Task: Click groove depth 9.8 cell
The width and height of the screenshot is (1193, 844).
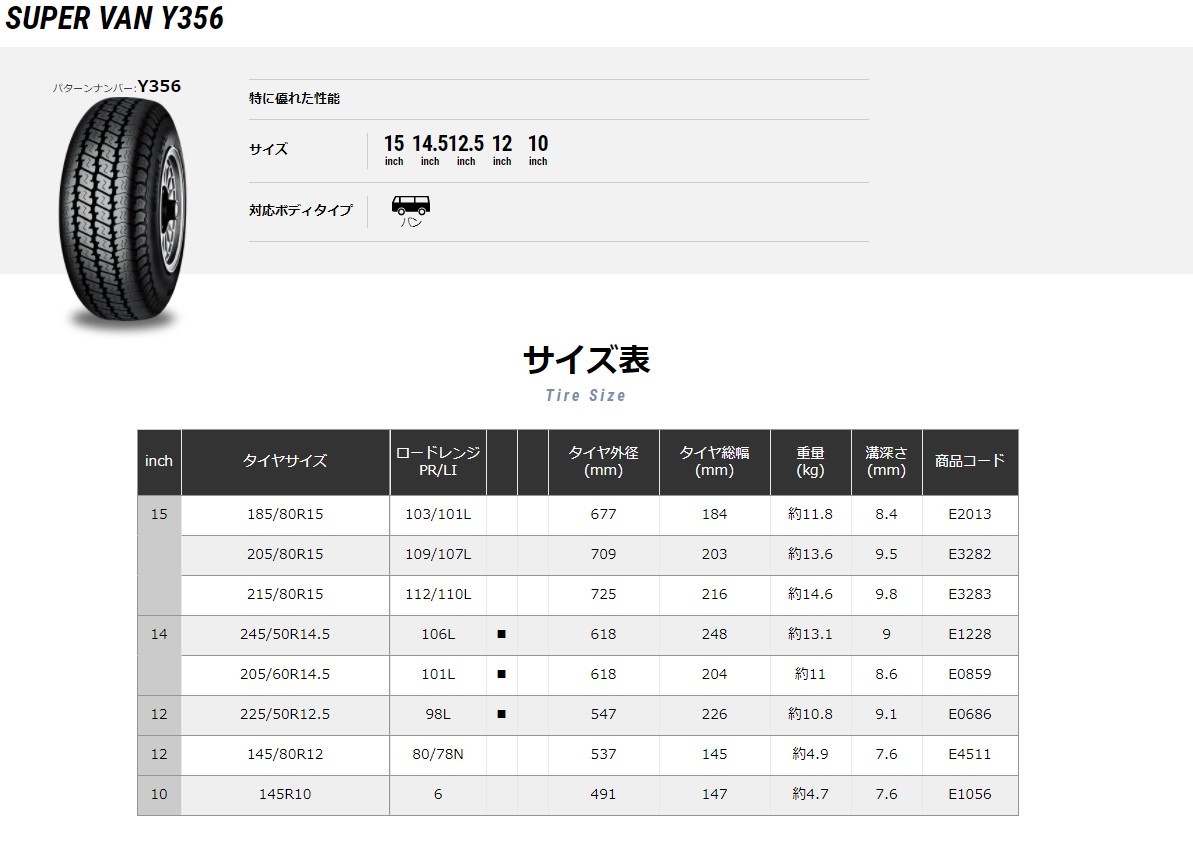Action: 886,594
